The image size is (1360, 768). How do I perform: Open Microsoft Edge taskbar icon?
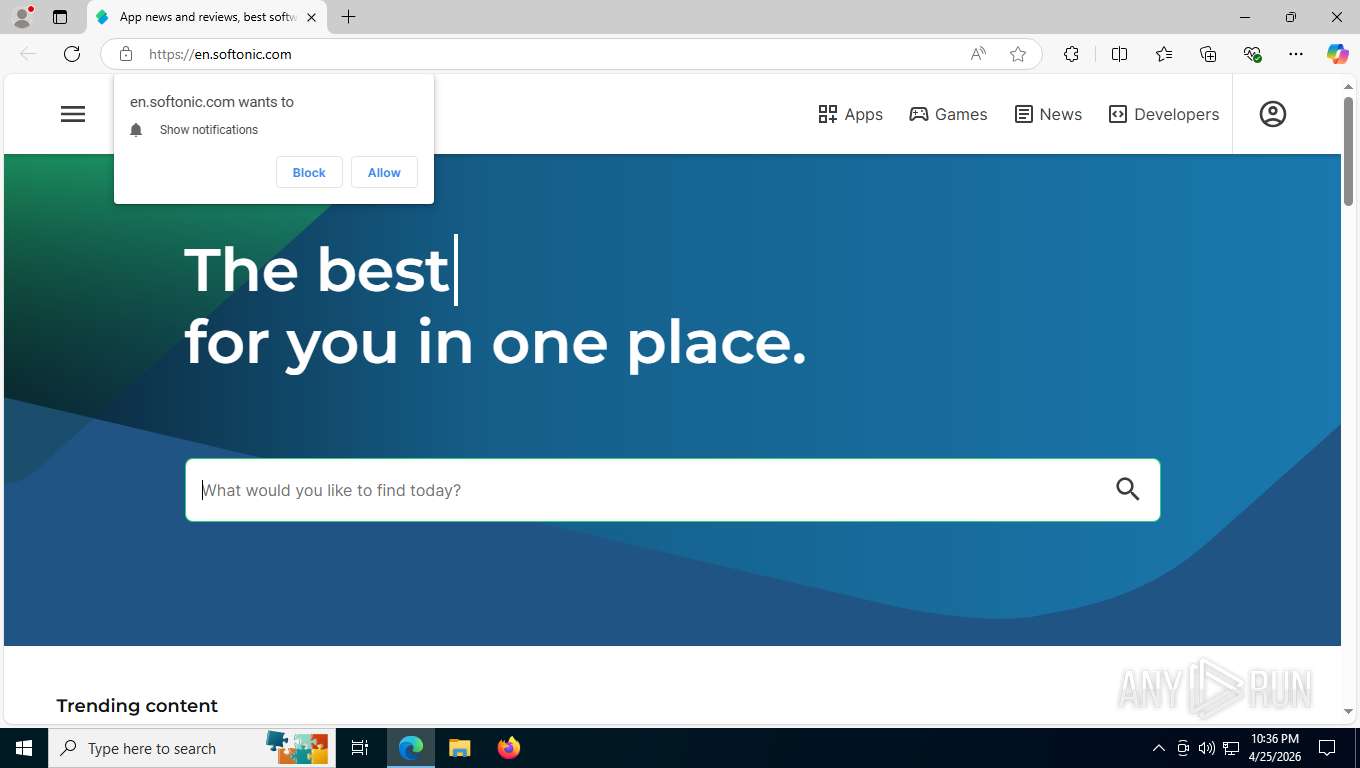[411, 748]
